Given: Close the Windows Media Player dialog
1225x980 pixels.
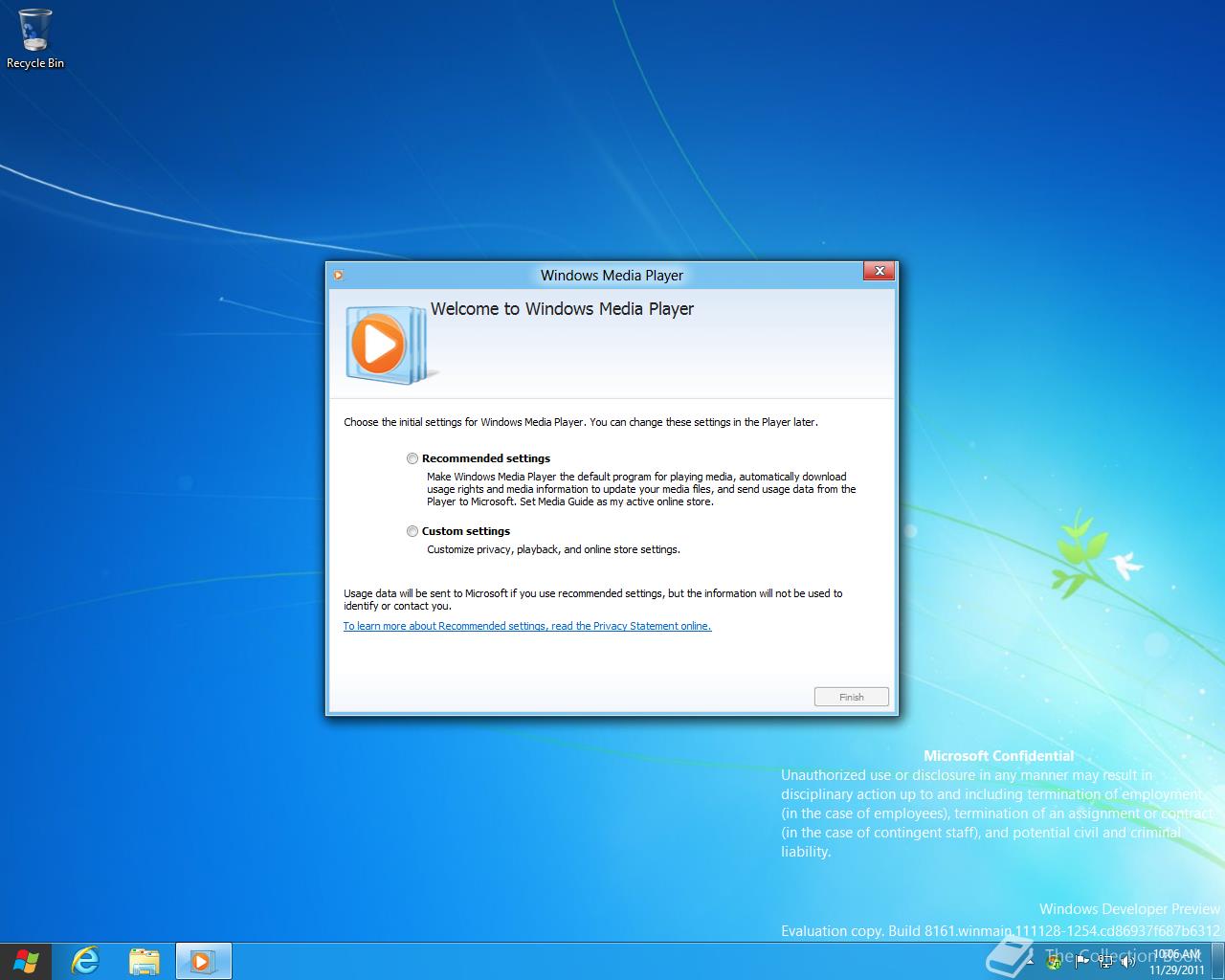Looking at the screenshot, I should 879,271.
